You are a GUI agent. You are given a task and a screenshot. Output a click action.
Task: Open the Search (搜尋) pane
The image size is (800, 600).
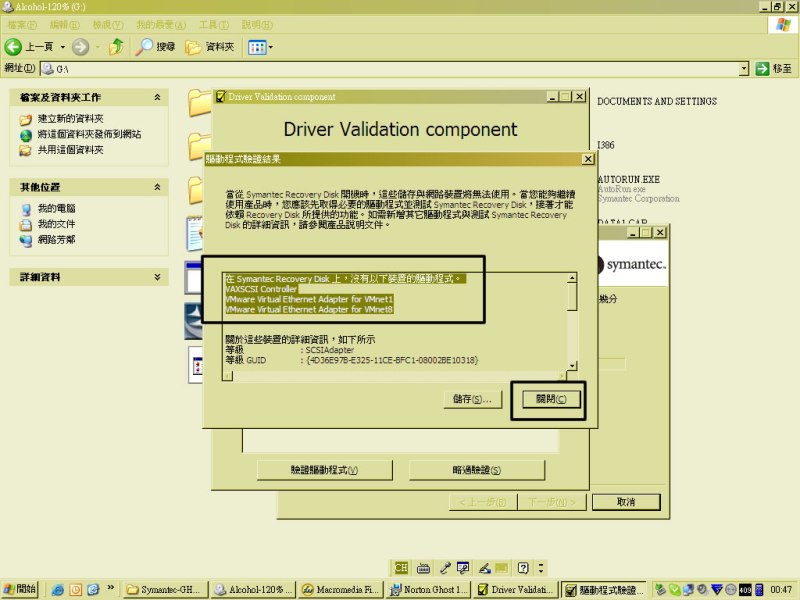pos(155,47)
